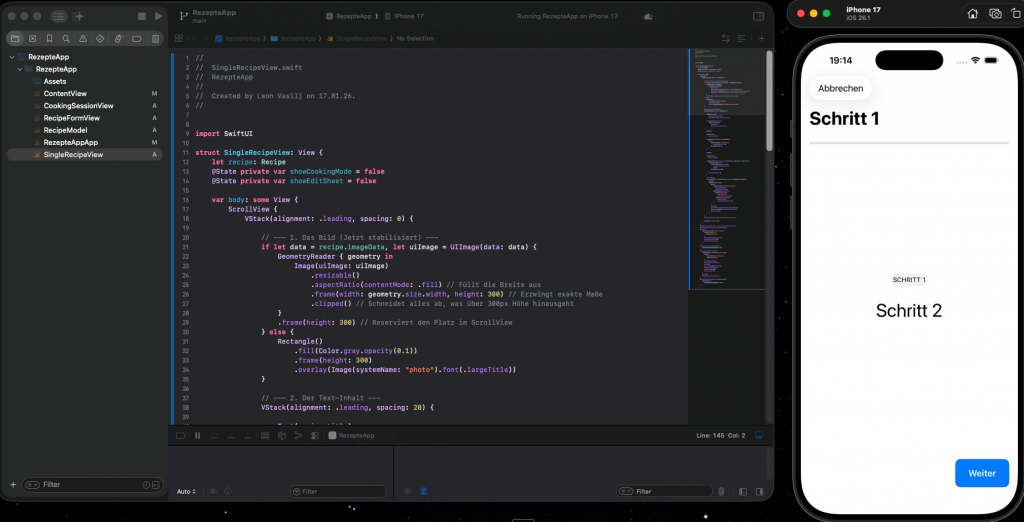Rotate the Simulator device icon
The image size is (1024, 522).
click(x=1016, y=13)
